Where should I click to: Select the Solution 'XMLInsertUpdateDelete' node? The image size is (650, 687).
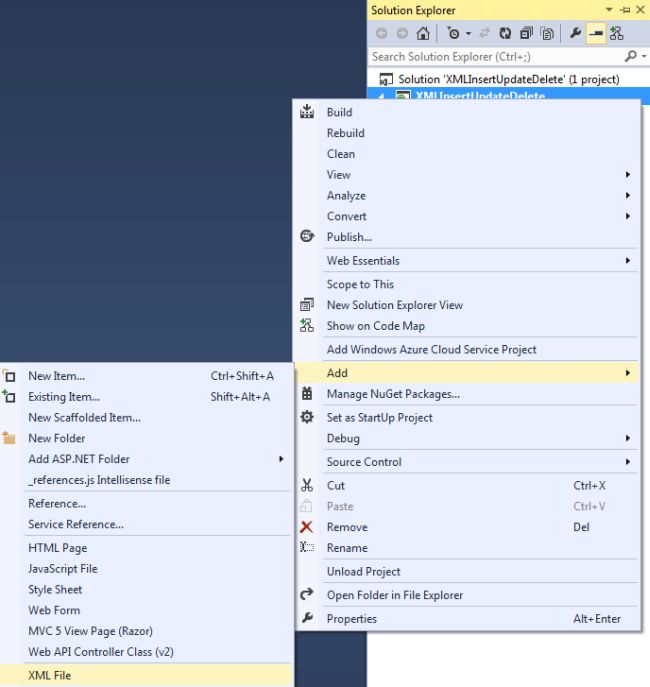click(x=509, y=79)
